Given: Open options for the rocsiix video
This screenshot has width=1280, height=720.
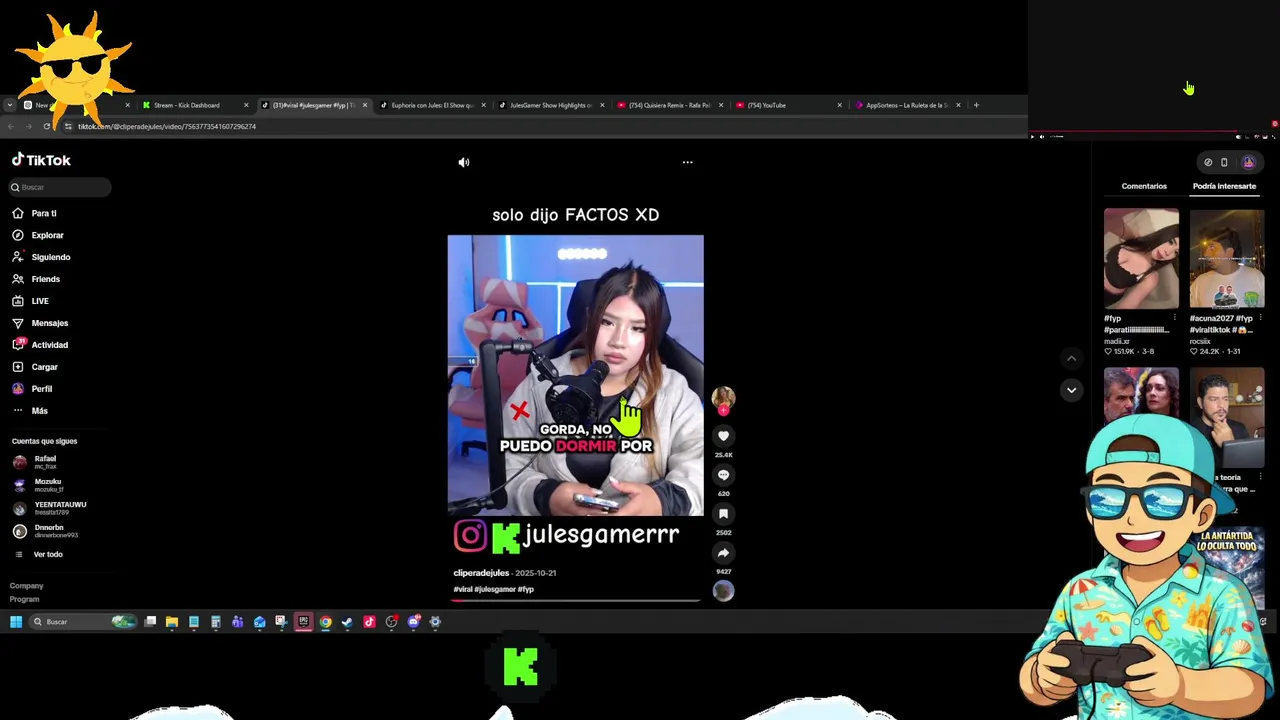Looking at the screenshot, I should pyautogui.click(x=1261, y=318).
